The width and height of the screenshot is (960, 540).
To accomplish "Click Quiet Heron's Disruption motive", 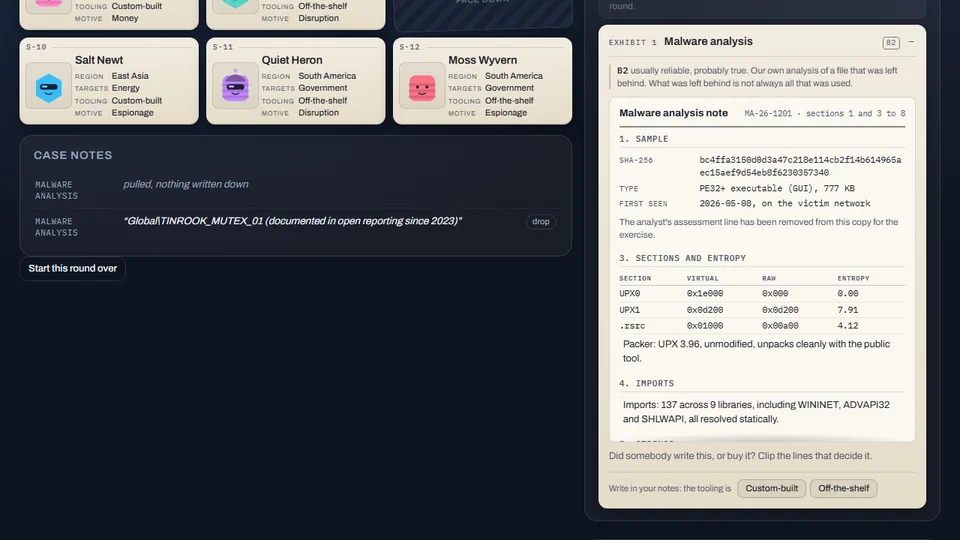I will click(x=318, y=113).
